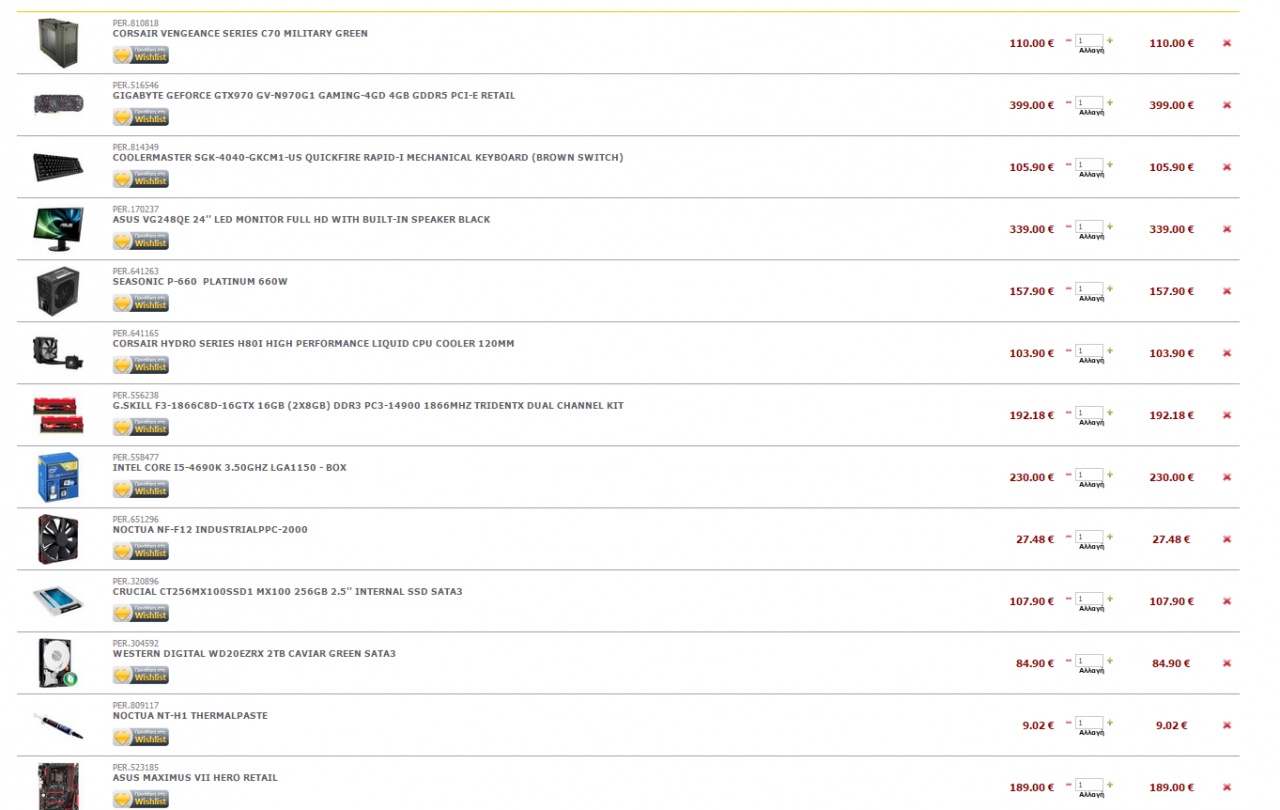Click Αλλαγή under Gigabyte GTX970 quantity

(1091, 112)
